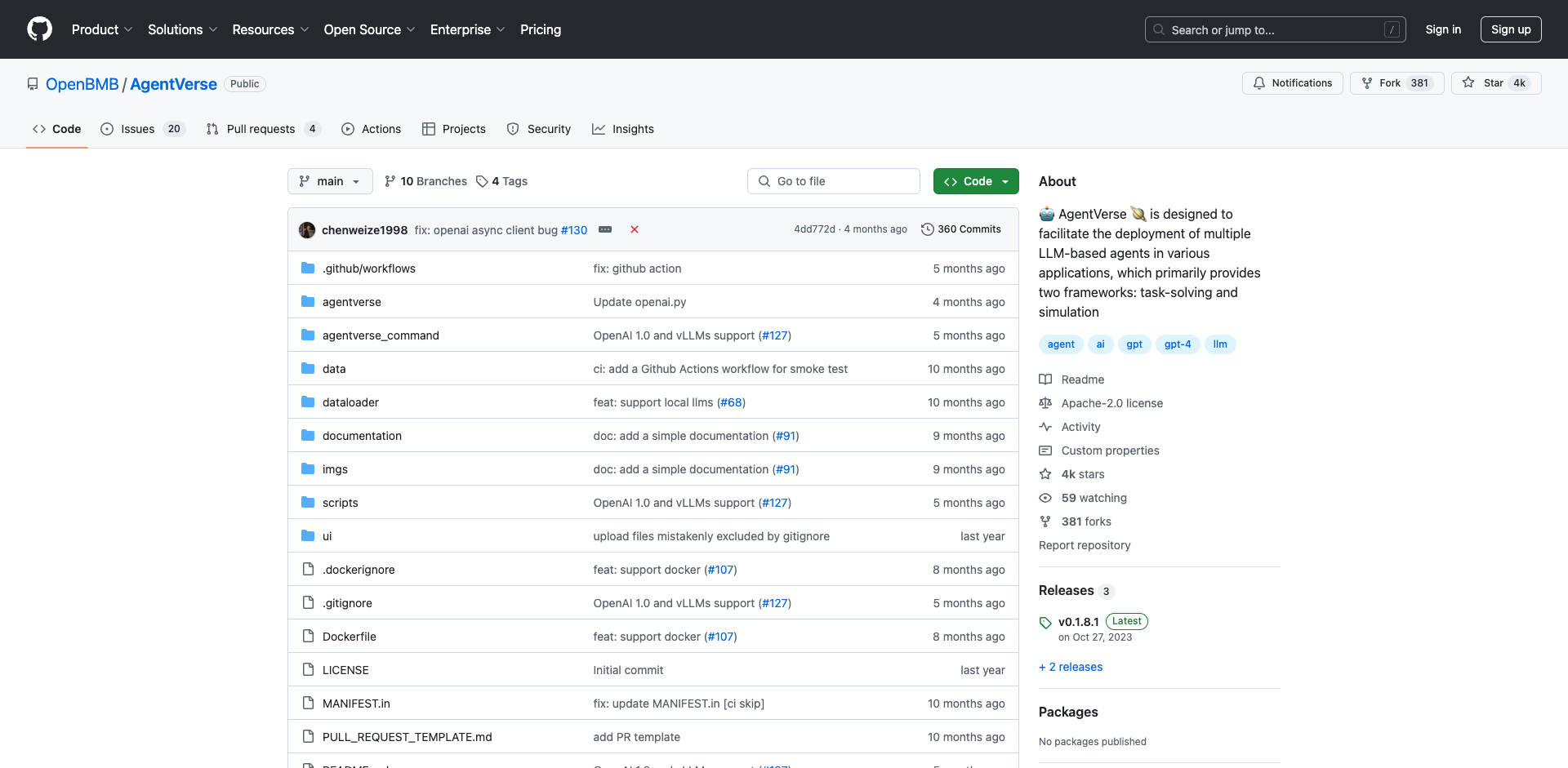
Task: Fork the repository via the Fork button
Action: 1396,83
